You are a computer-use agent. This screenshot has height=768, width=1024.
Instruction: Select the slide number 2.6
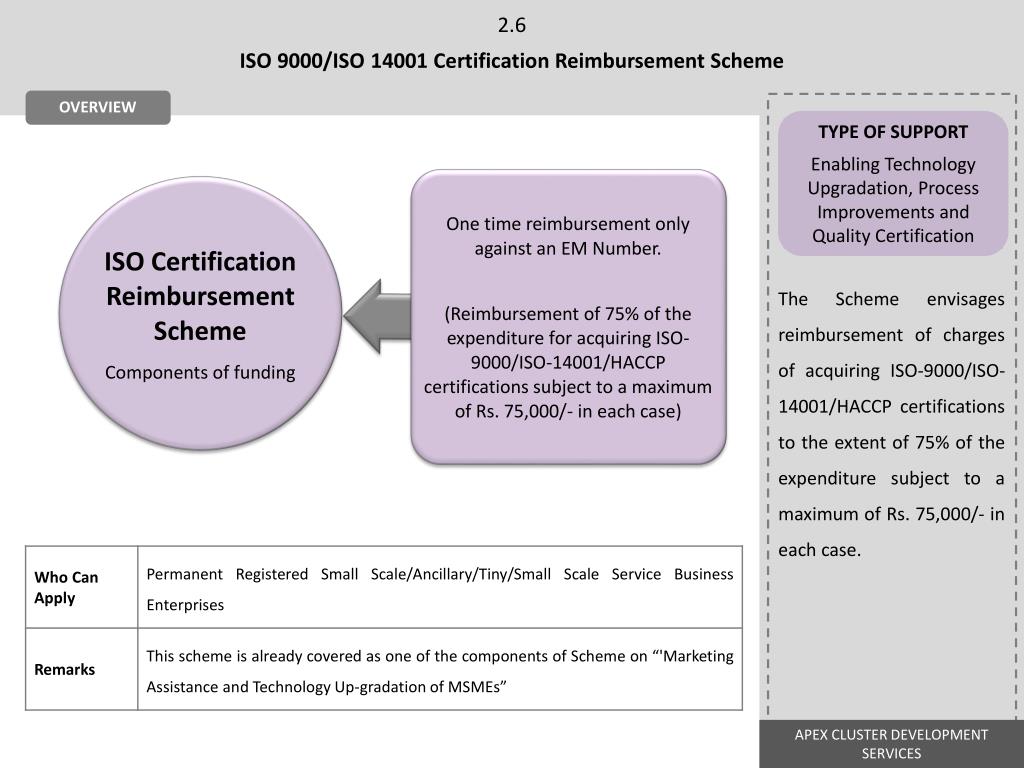[511, 25]
